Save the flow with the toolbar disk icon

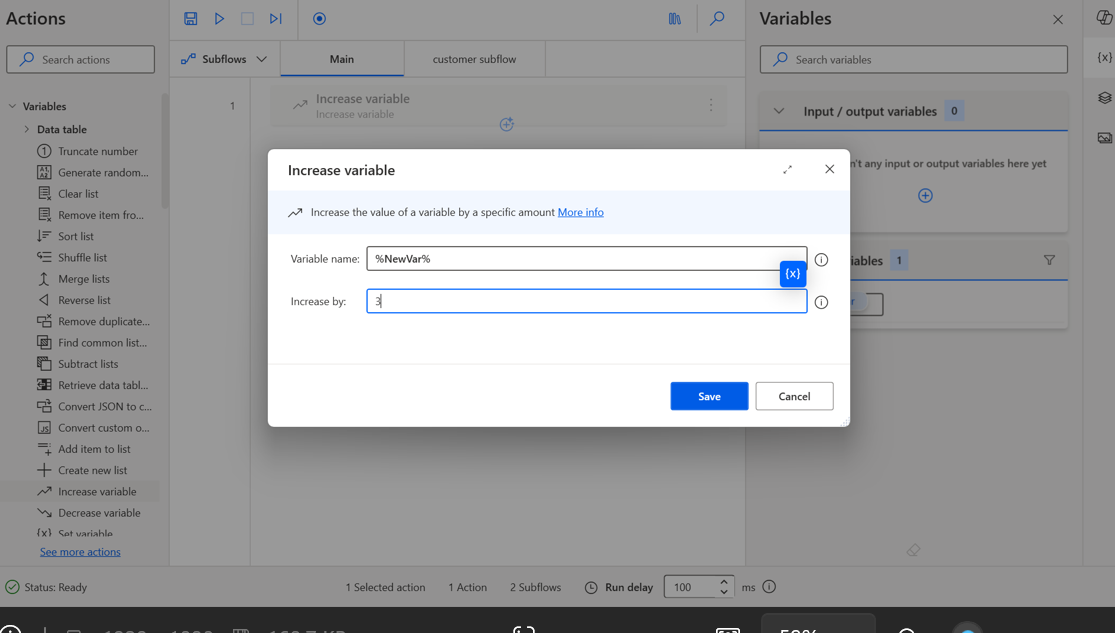click(191, 18)
